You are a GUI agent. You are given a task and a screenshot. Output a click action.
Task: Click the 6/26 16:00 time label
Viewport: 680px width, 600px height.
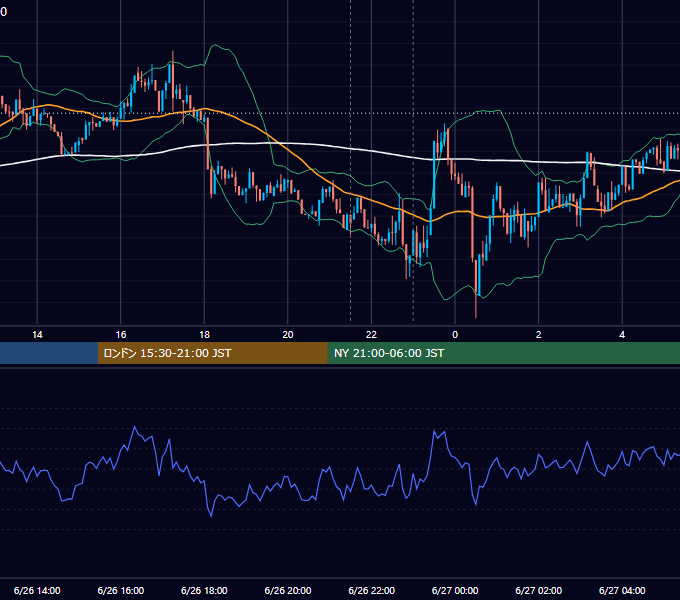pyautogui.click(x=121, y=590)
